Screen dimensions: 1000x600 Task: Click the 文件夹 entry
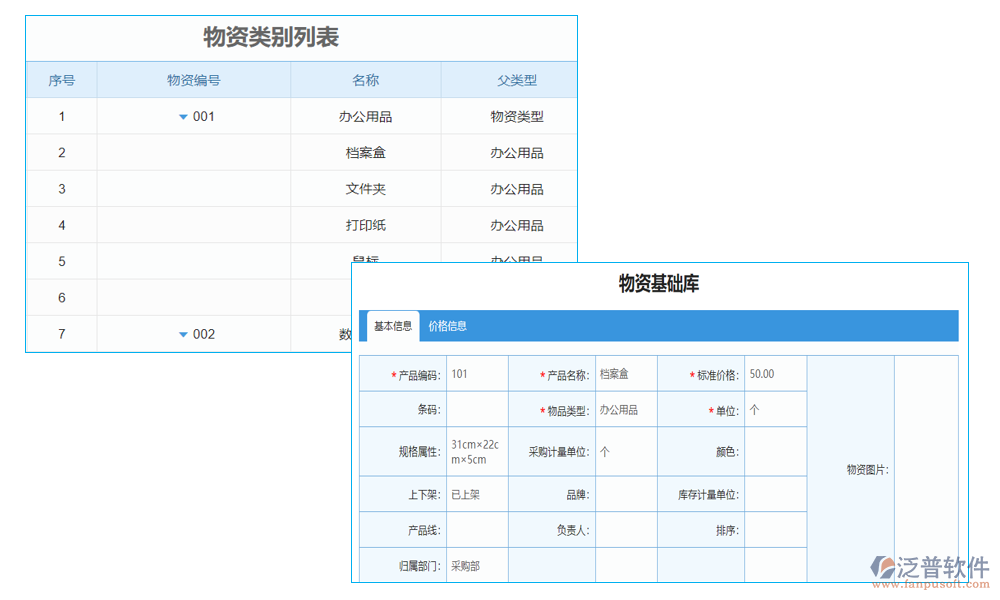click(366, 188)
